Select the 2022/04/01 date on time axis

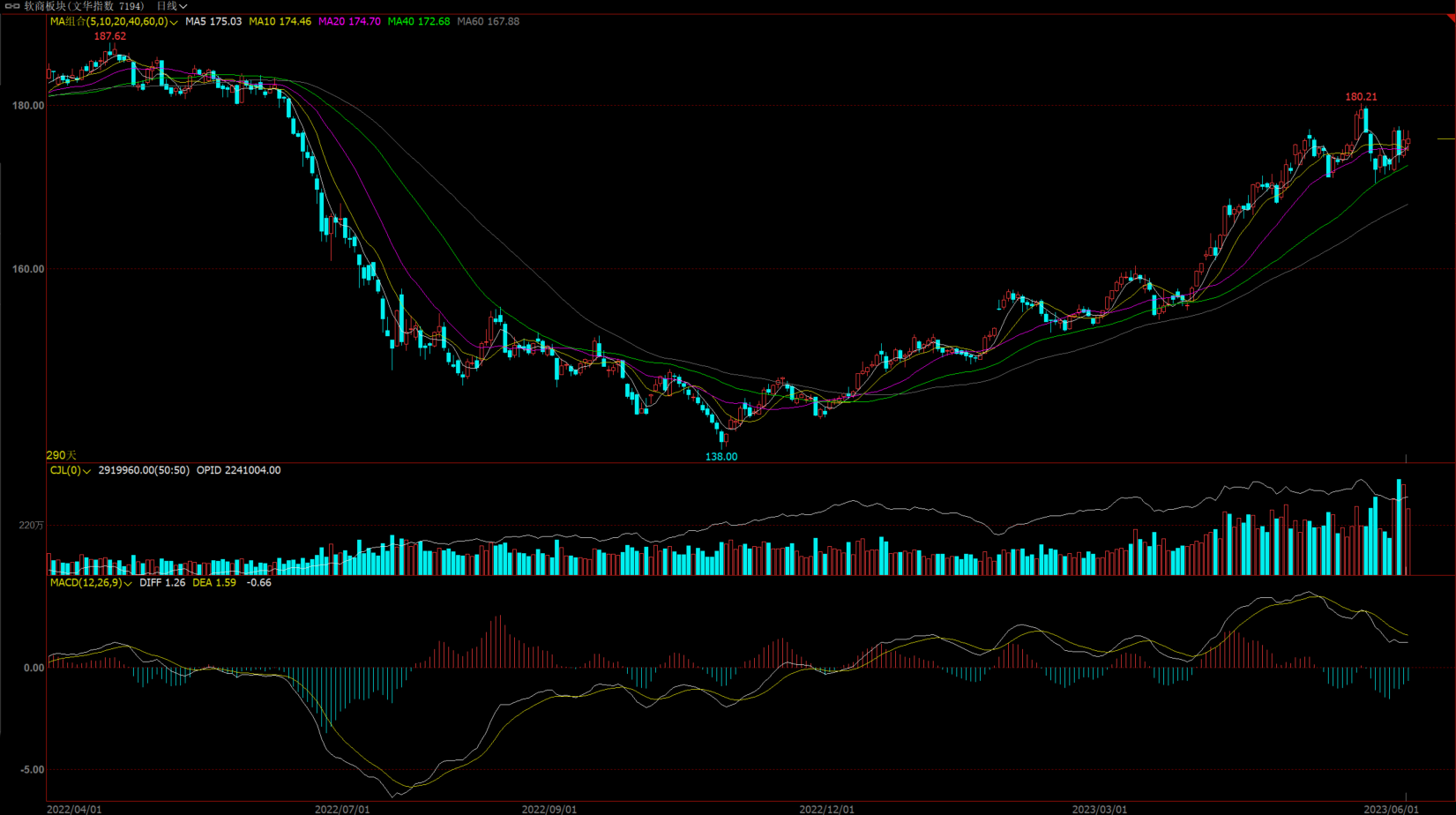point(74,809)
